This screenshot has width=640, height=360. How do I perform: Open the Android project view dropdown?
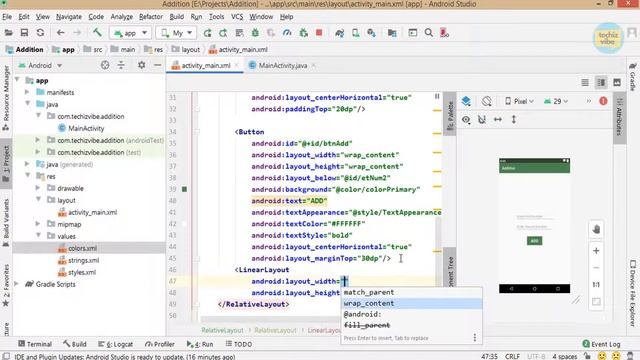pos(40,65)
